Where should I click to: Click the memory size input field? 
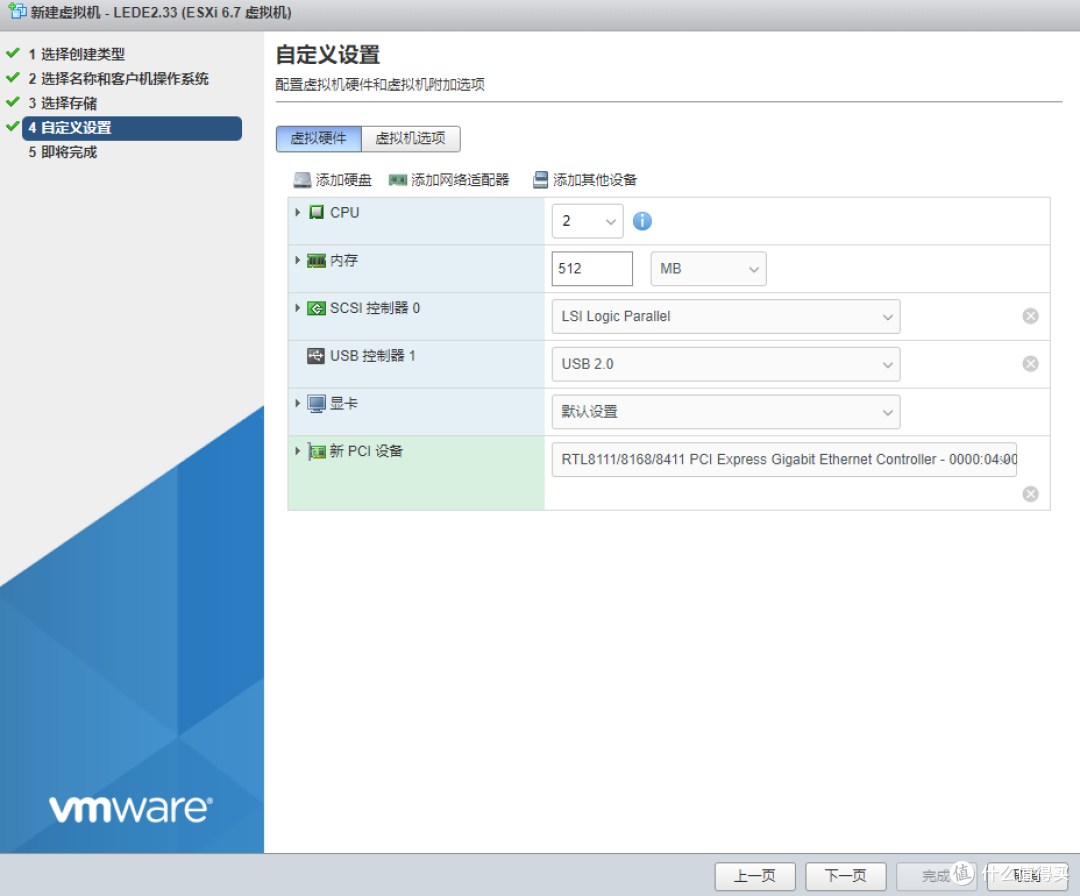[591, 268]
